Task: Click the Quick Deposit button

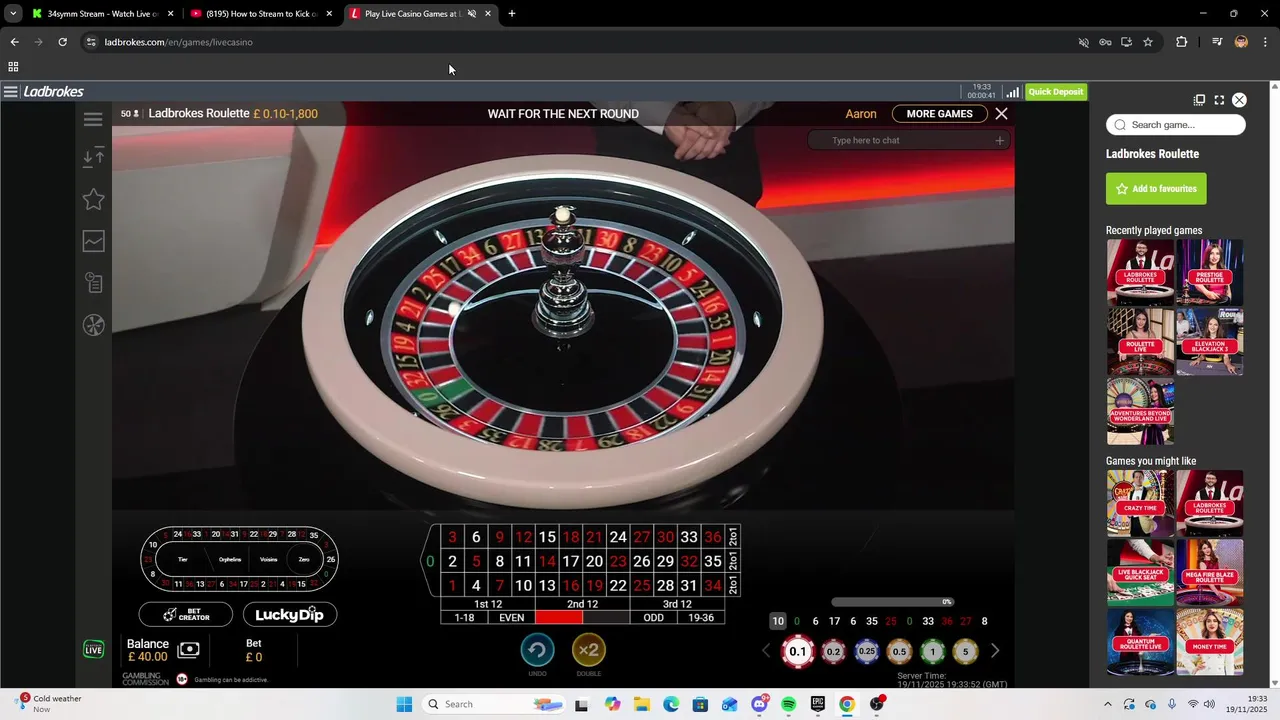Action: click(1056, 92)
